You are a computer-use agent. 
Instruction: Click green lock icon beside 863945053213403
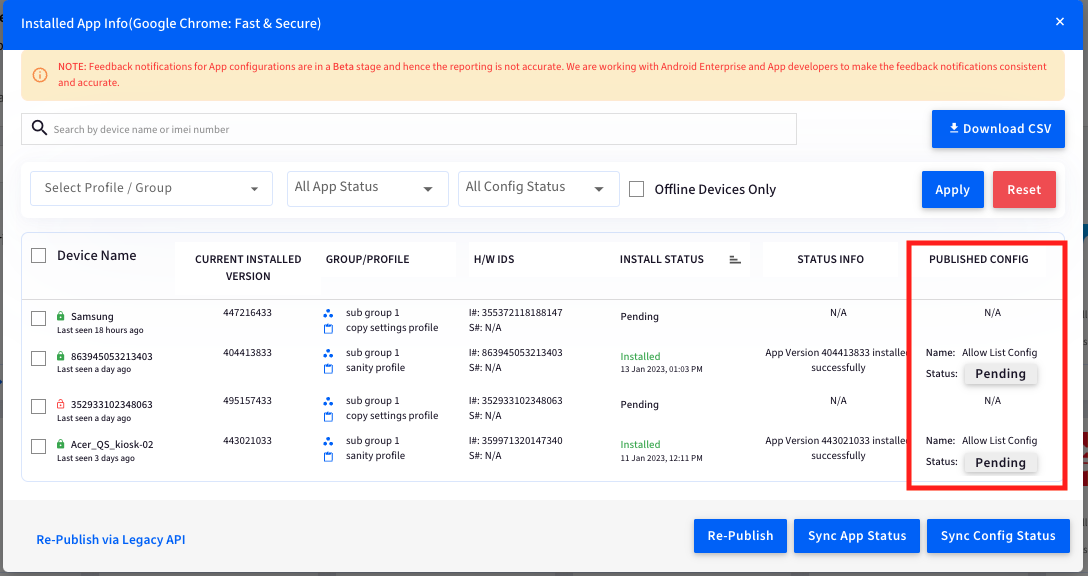(60, 356)
